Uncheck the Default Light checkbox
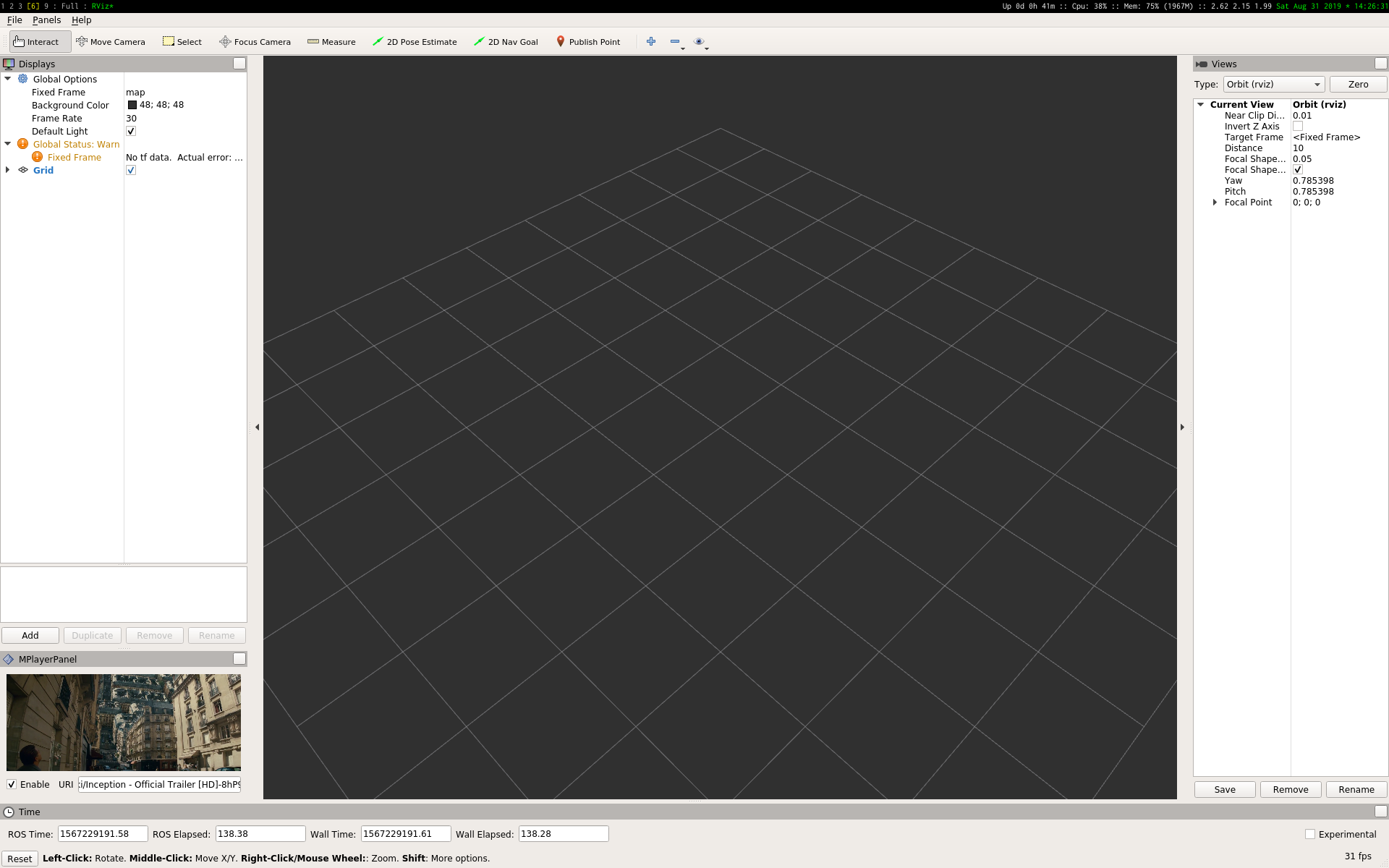 click(131, 132)
